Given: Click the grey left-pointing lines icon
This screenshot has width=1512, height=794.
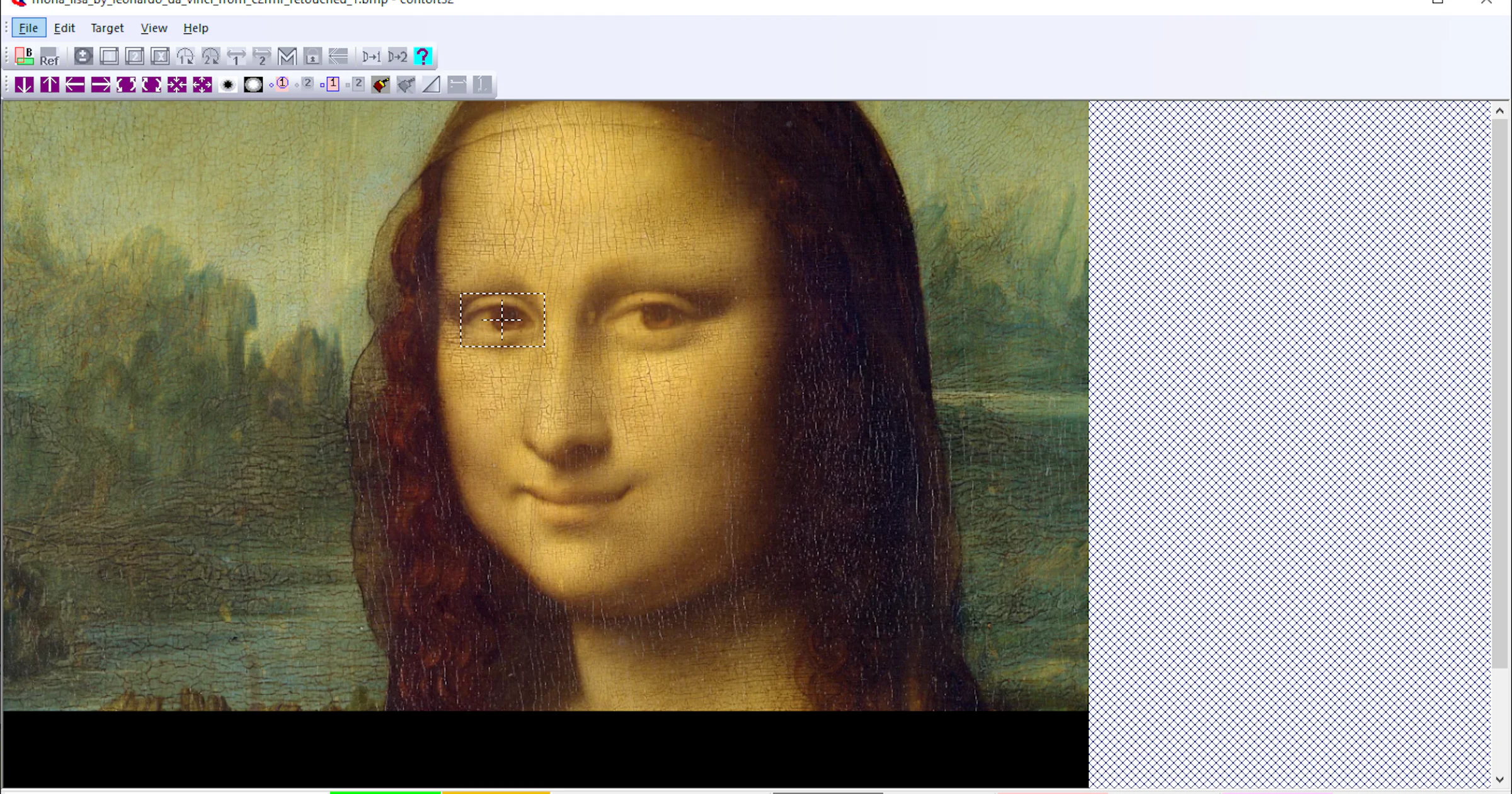Looking at the screenshot, I should [x=338, y=56].
